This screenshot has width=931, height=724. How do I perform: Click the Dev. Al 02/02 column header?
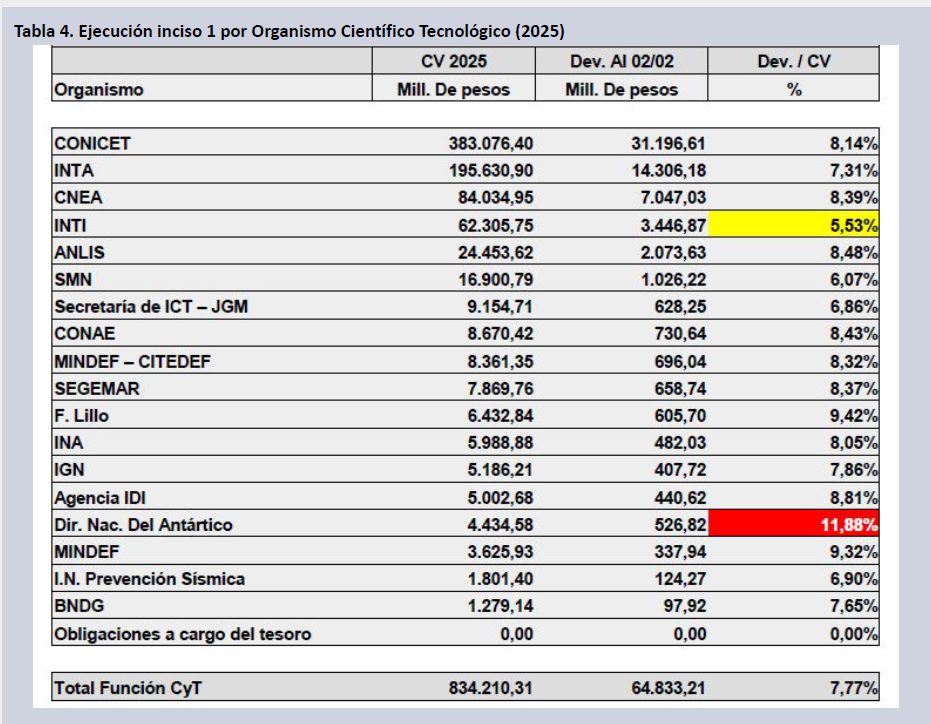click(621, 61)
